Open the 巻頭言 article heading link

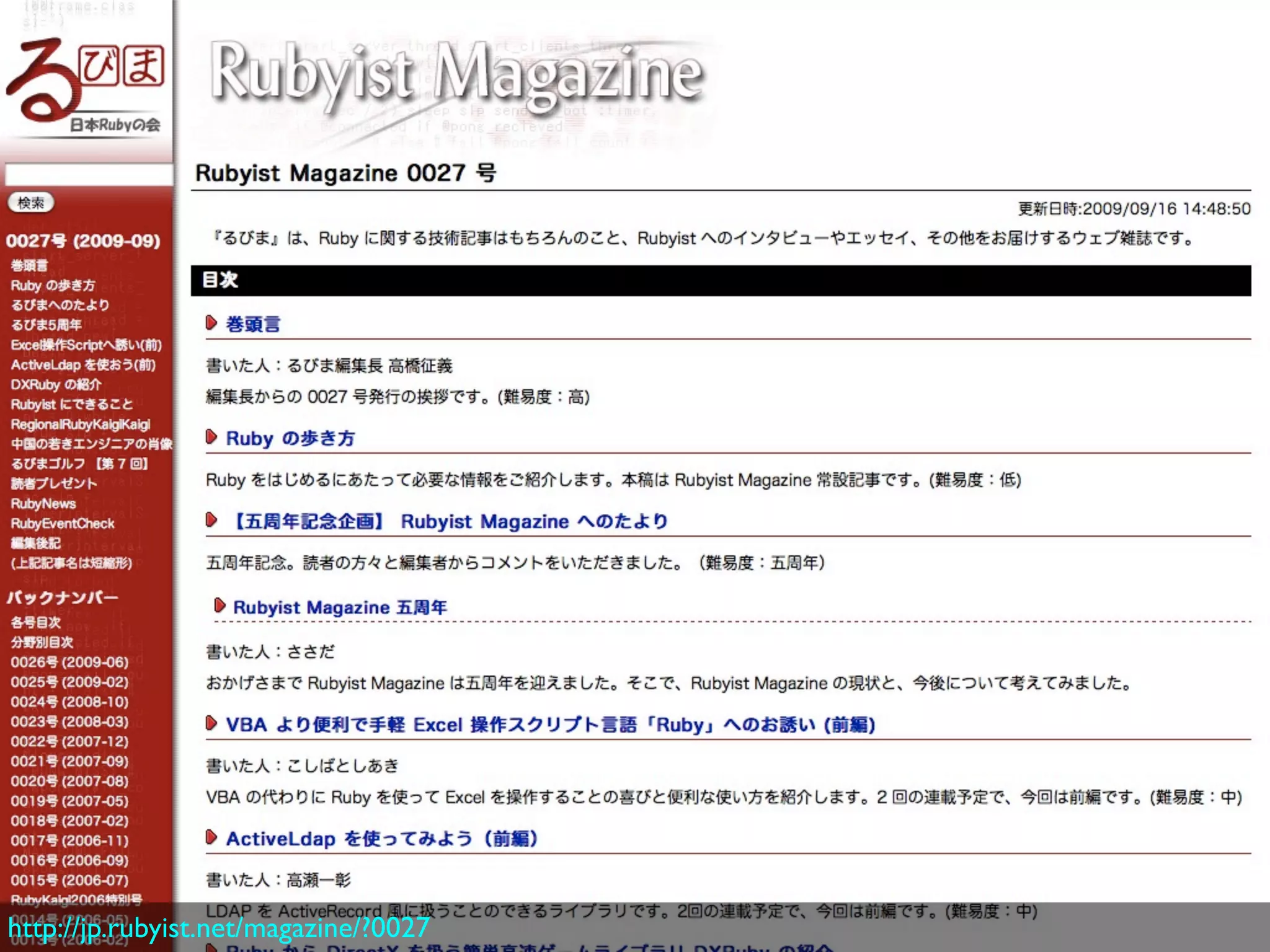coord(253,324)
